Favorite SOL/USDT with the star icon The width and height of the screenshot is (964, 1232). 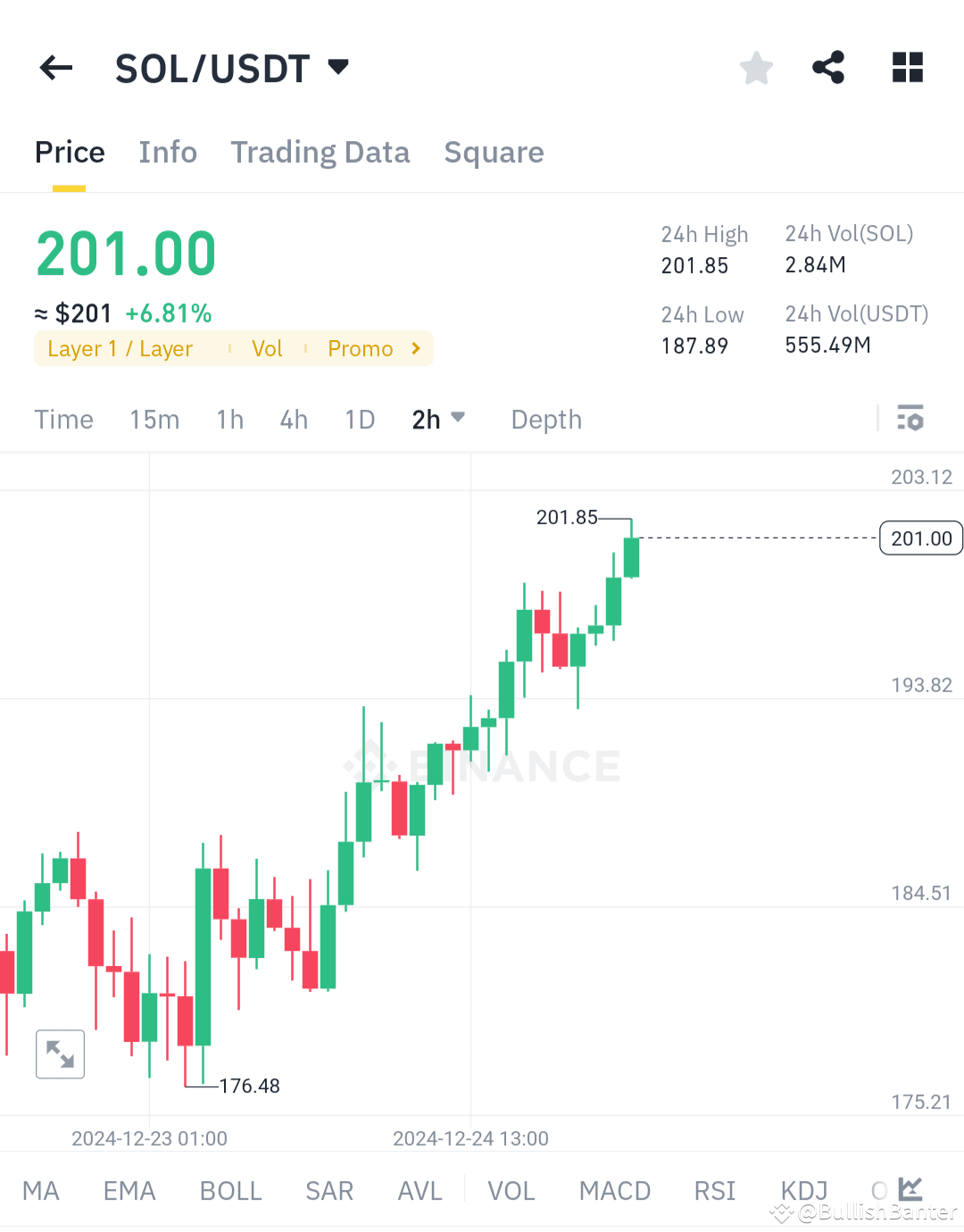click(756, 67)
